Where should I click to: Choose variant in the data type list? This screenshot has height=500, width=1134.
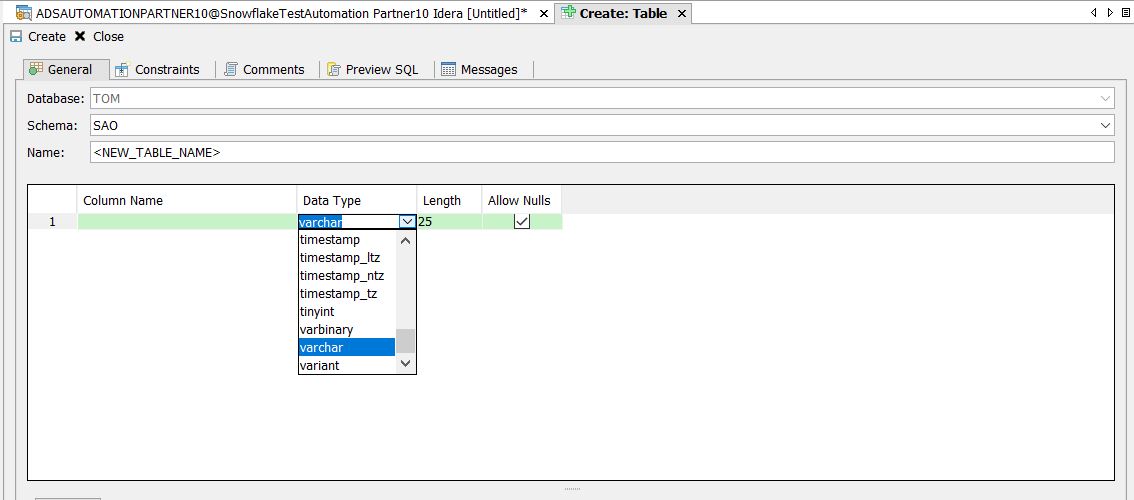click(x=320, y=366)
